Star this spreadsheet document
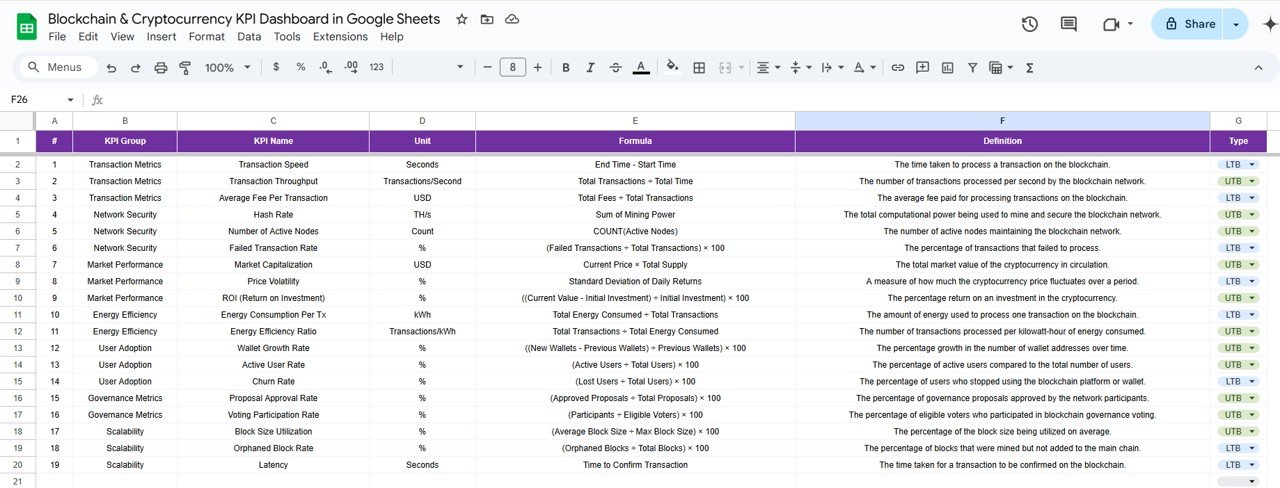 pyautogui.click(x=461, y=19)
